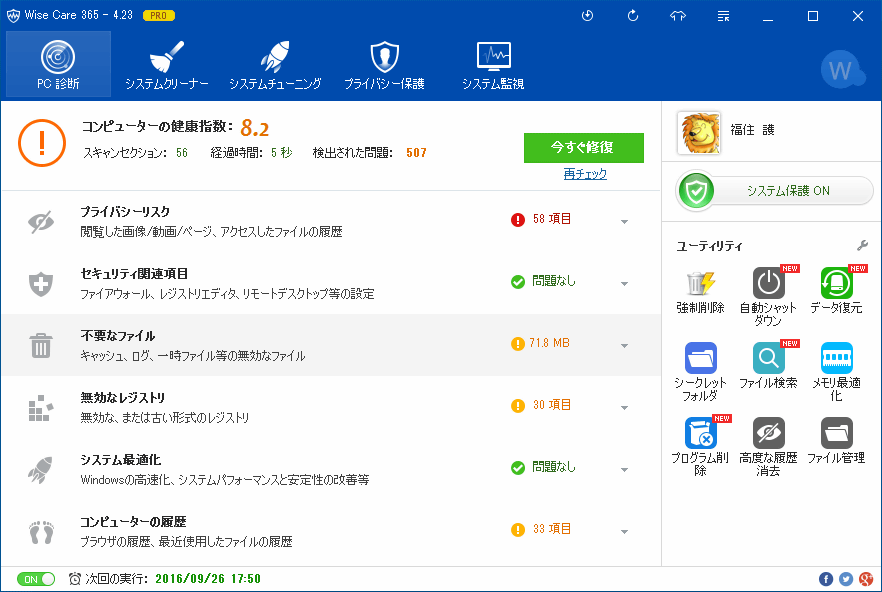Screen dimensions: 882x592
Task: Open the システムチューニング tab
Action: point(275,64)
